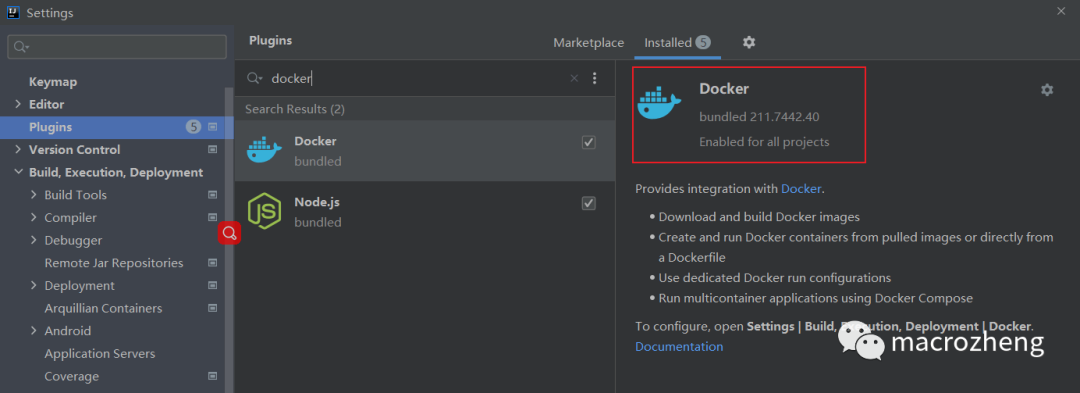Clear the docker search text with X

pos(574,78)
